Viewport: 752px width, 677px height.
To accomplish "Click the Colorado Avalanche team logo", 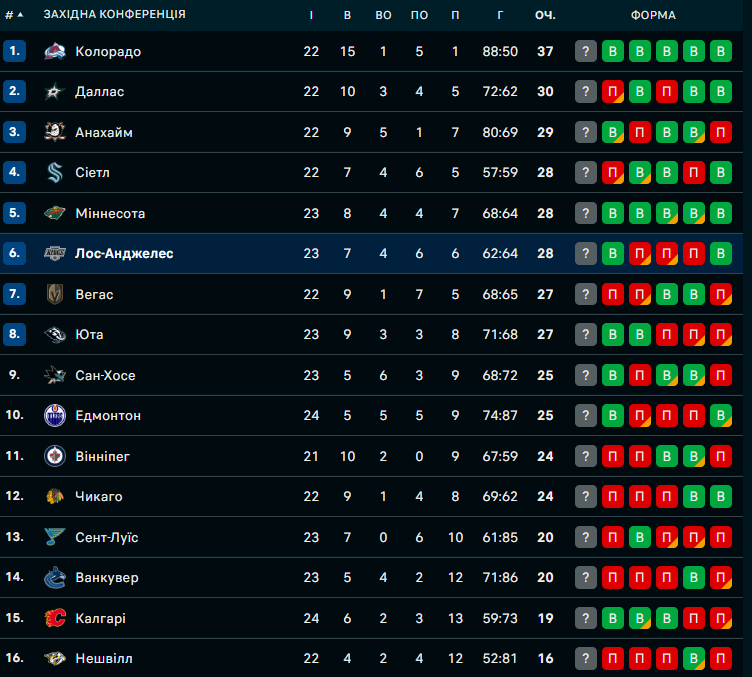I will point(55,51).
